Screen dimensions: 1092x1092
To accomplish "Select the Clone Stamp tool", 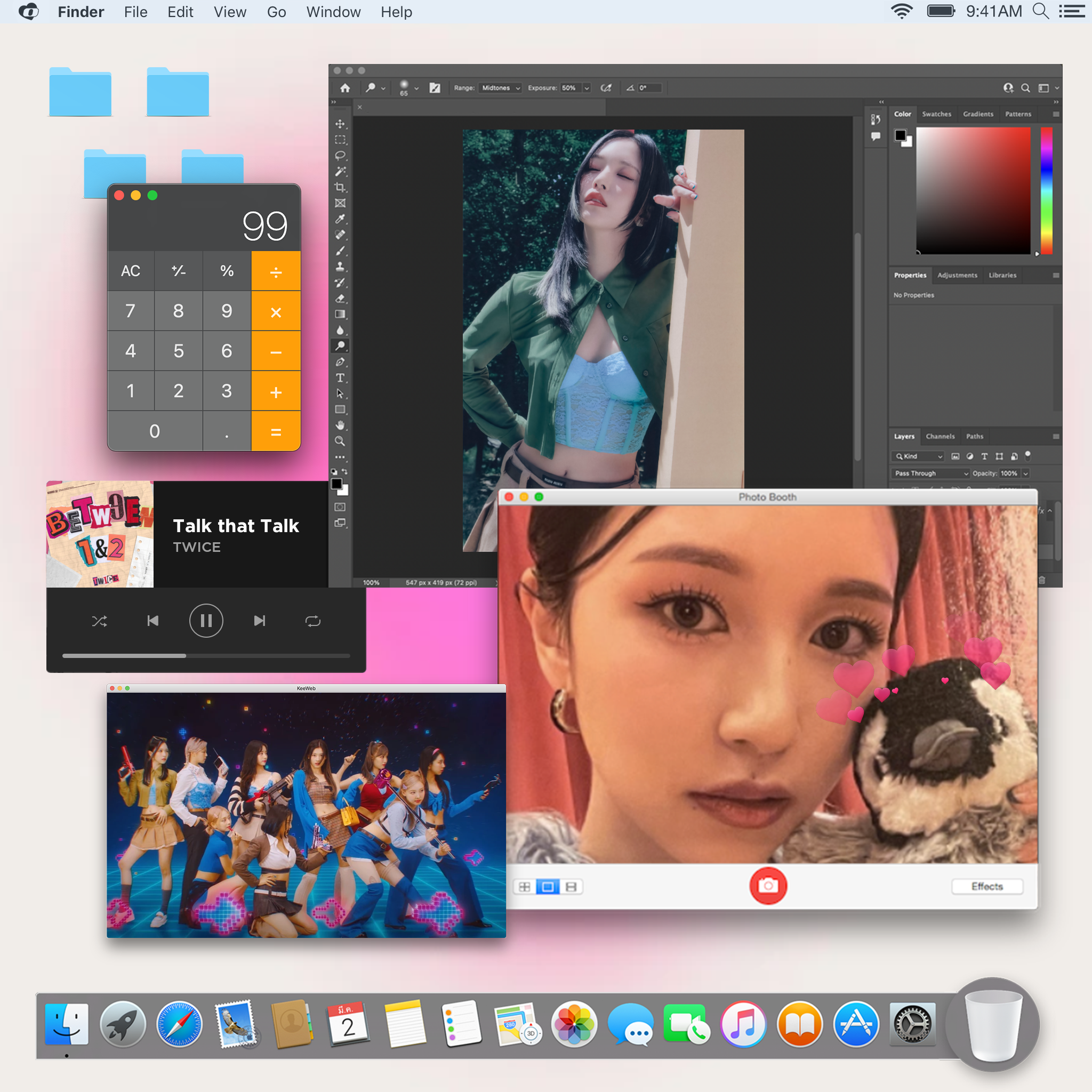I will (340, 266).
